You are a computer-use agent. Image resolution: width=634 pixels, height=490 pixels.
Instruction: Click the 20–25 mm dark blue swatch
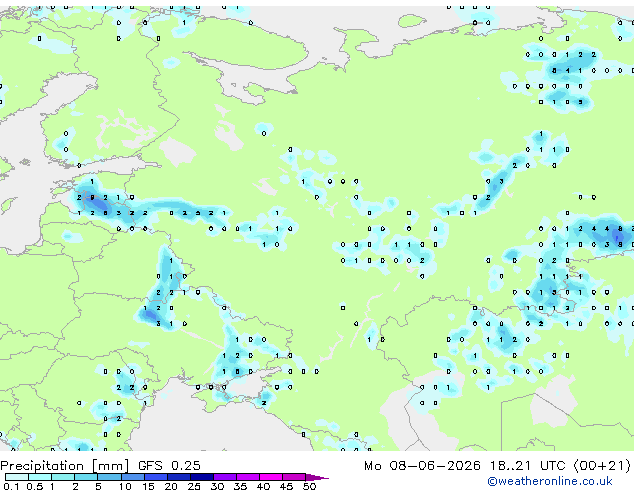tap(178, 477)
